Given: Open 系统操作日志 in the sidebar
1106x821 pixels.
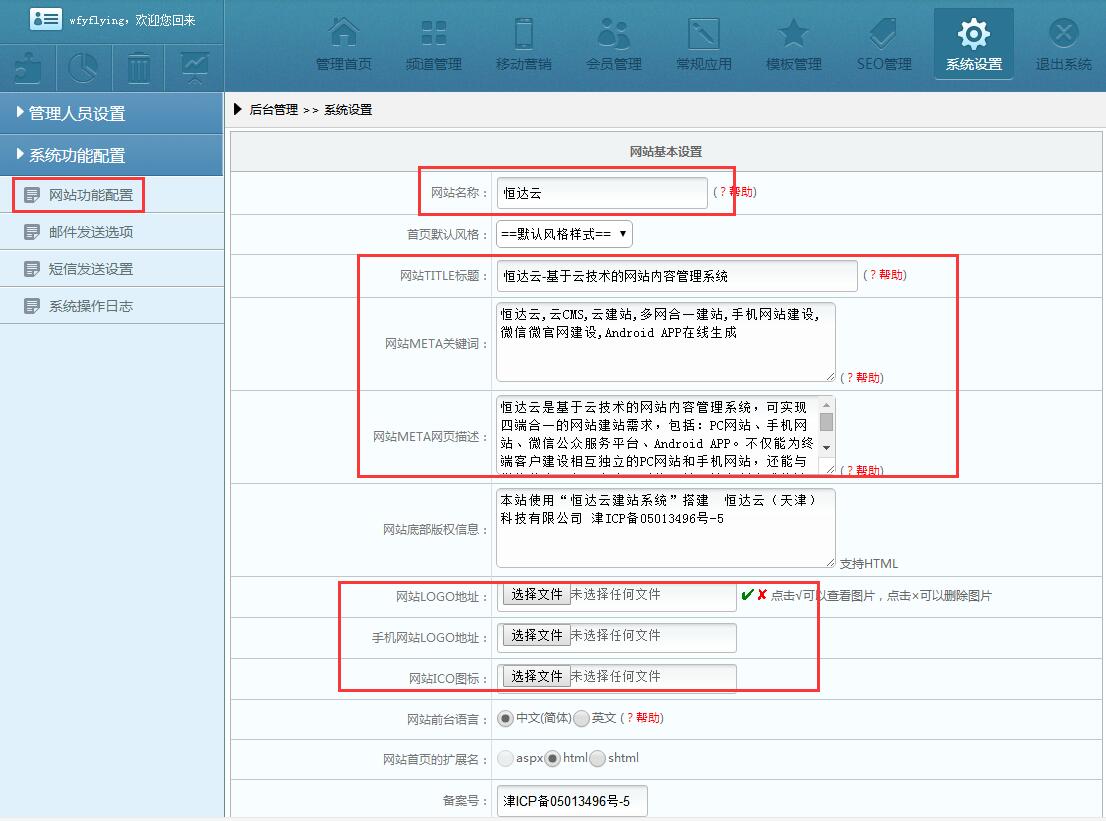Looking at the screenshot, I should point(90,306).
